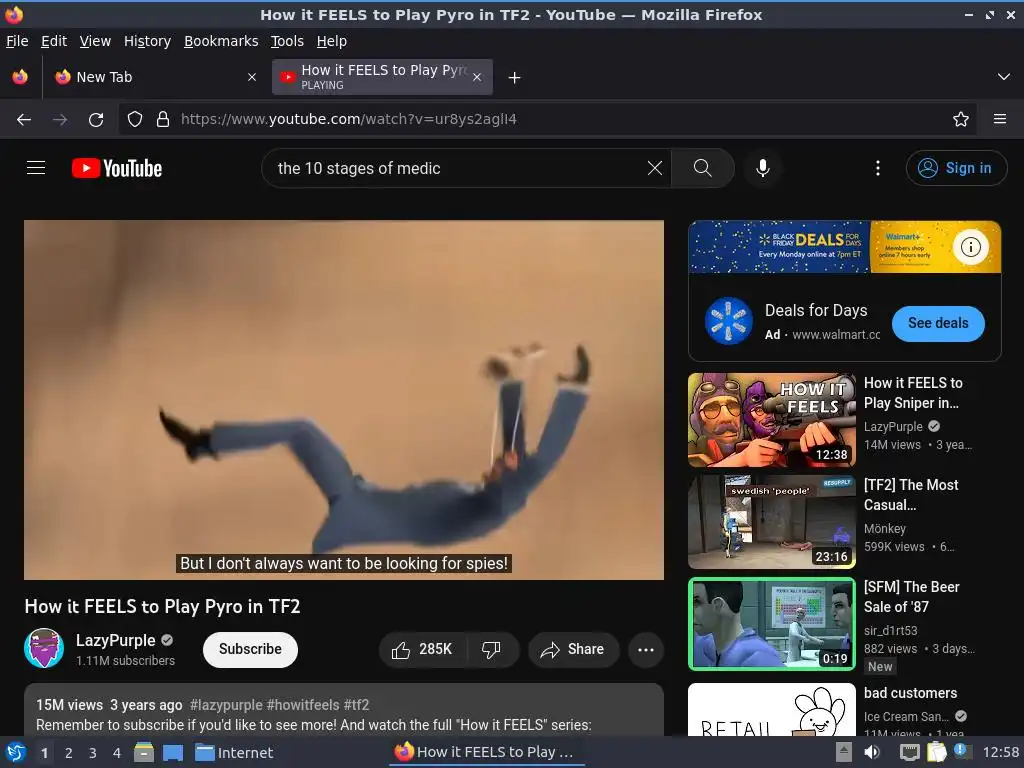1024x768 pixels.
Task: Subscribe to LazyPurple channel
Action: click(250, 649)
